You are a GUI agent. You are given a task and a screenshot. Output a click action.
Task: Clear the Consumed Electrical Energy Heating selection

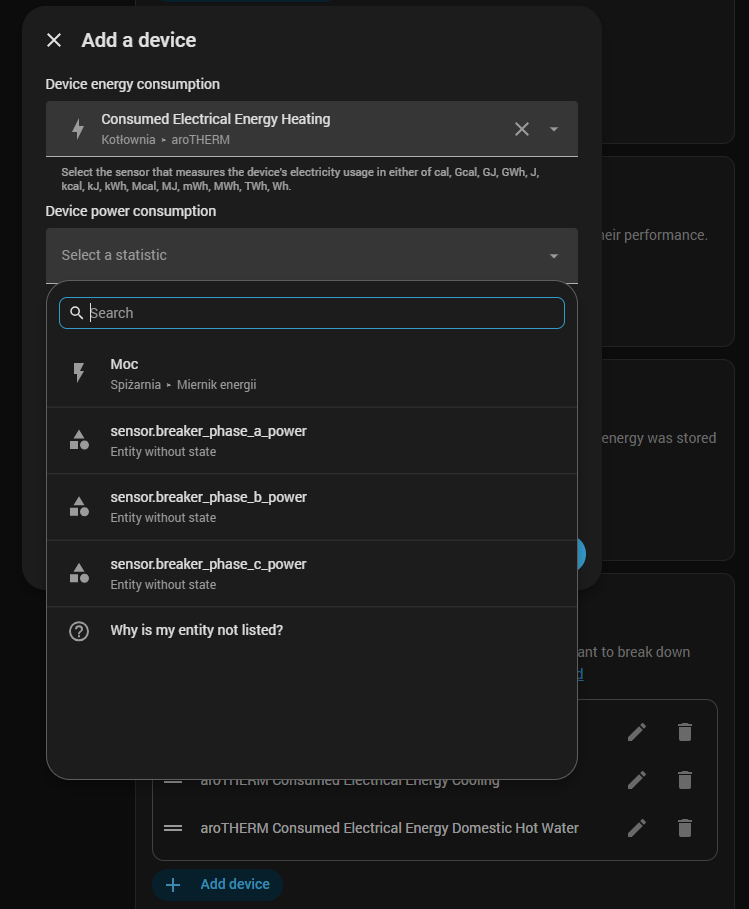point(522,129)
